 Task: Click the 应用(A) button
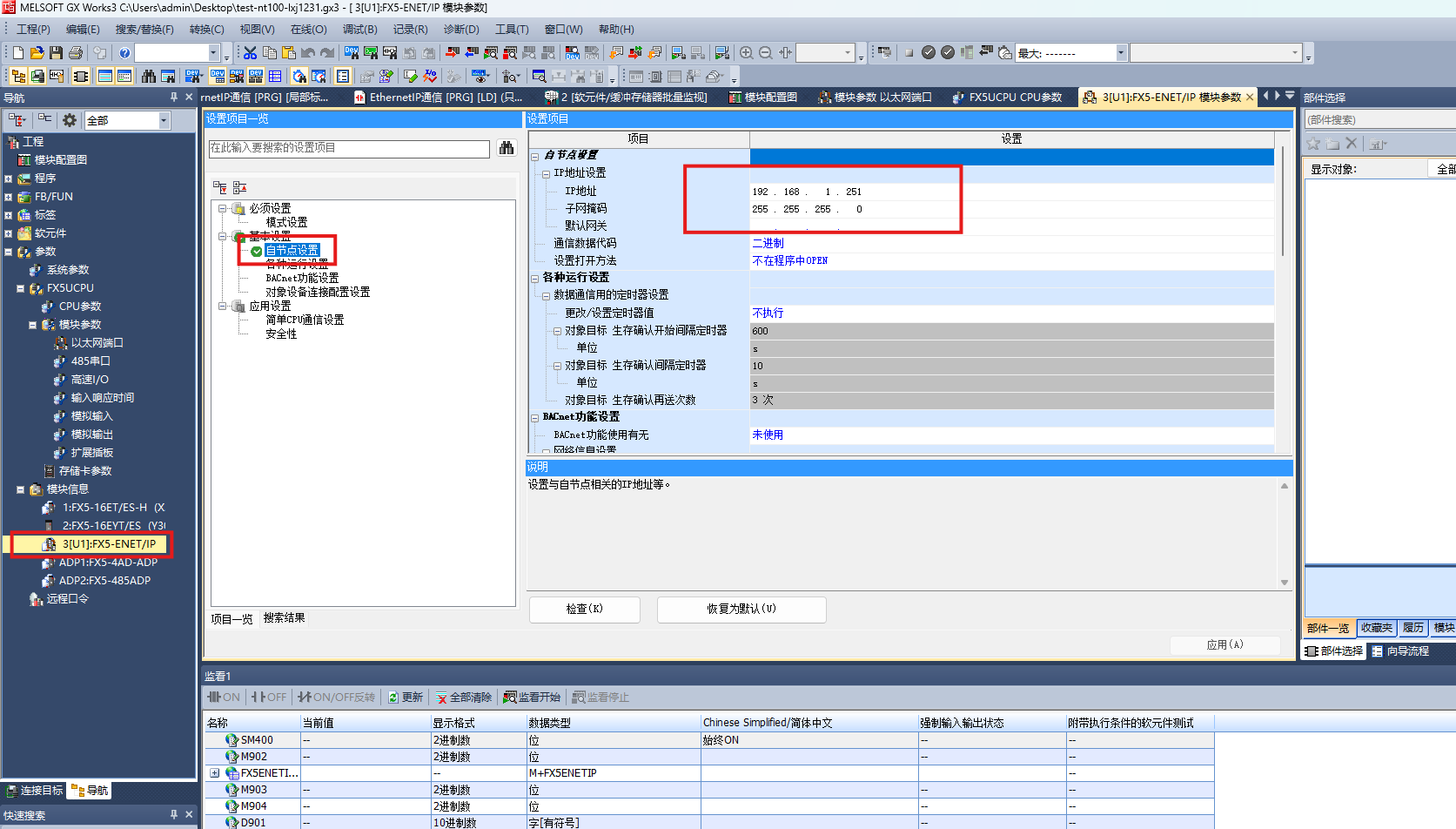[x=1225, y=644]
